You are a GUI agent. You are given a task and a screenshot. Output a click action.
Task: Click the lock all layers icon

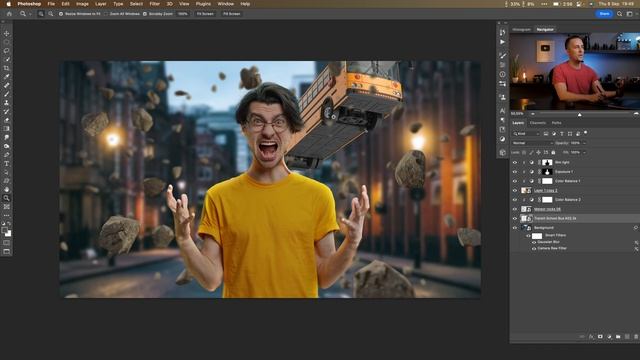point(553,152)
